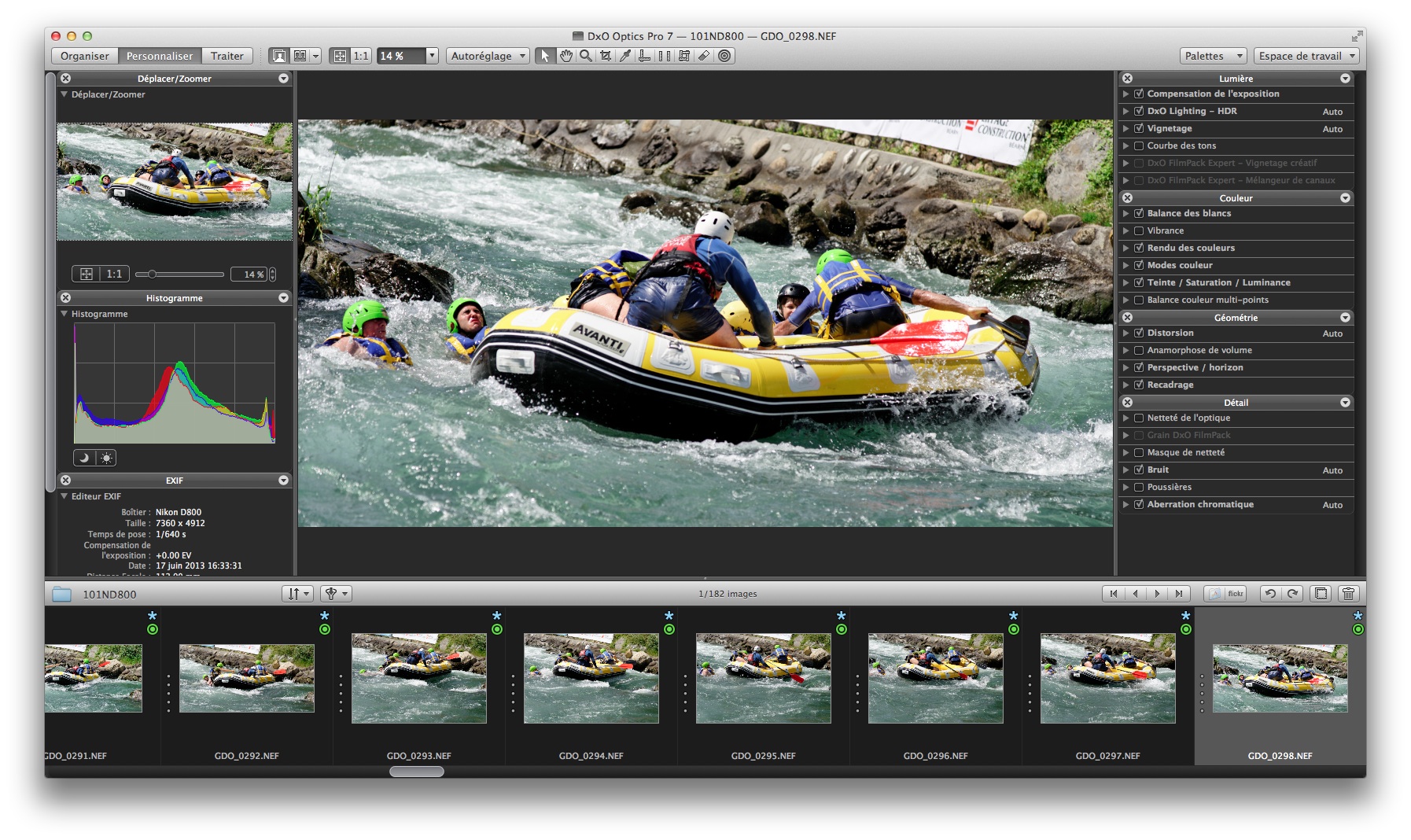Open the Autoréglage preset dropdown
This screenshot has height=840, width=1411.
(488, 56)
